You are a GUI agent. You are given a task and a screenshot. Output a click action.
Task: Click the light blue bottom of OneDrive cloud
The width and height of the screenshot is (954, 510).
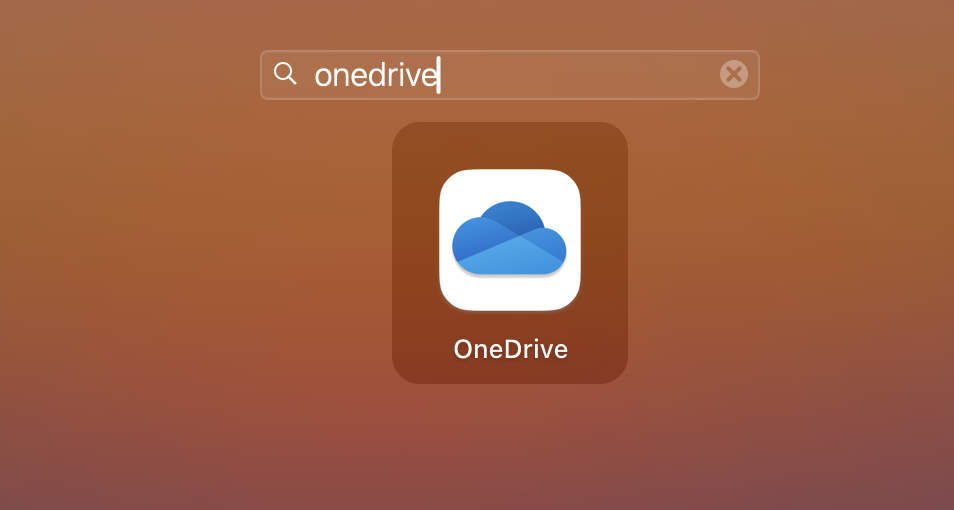coord(510,262)
